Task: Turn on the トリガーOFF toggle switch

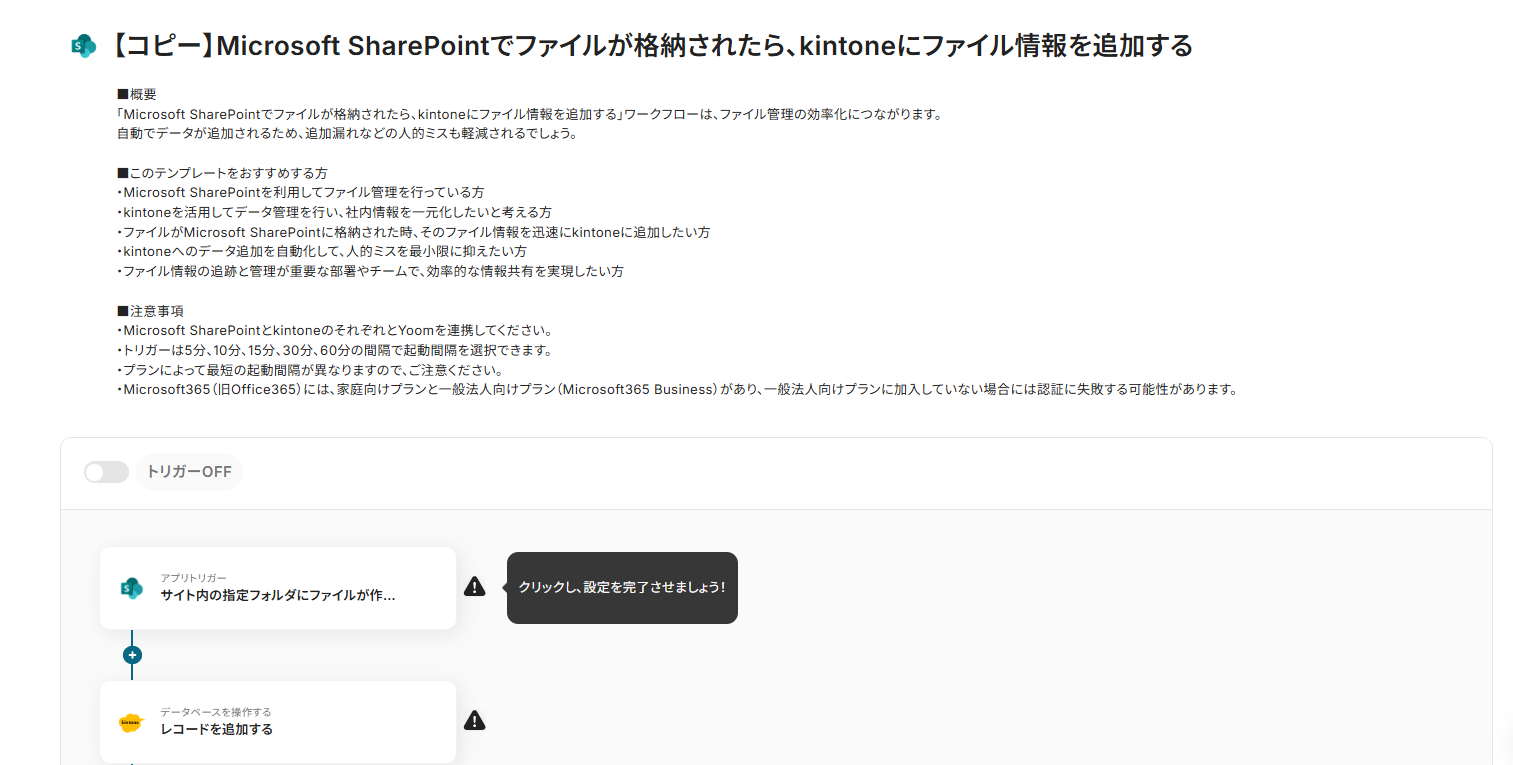Action: [107, 472]
